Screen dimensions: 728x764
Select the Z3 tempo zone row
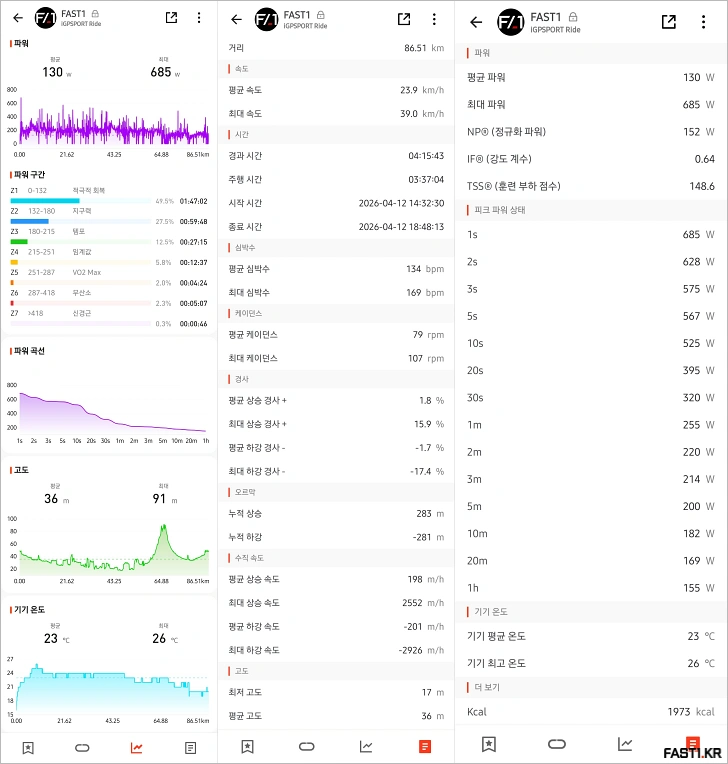click(x=108, y=236)
